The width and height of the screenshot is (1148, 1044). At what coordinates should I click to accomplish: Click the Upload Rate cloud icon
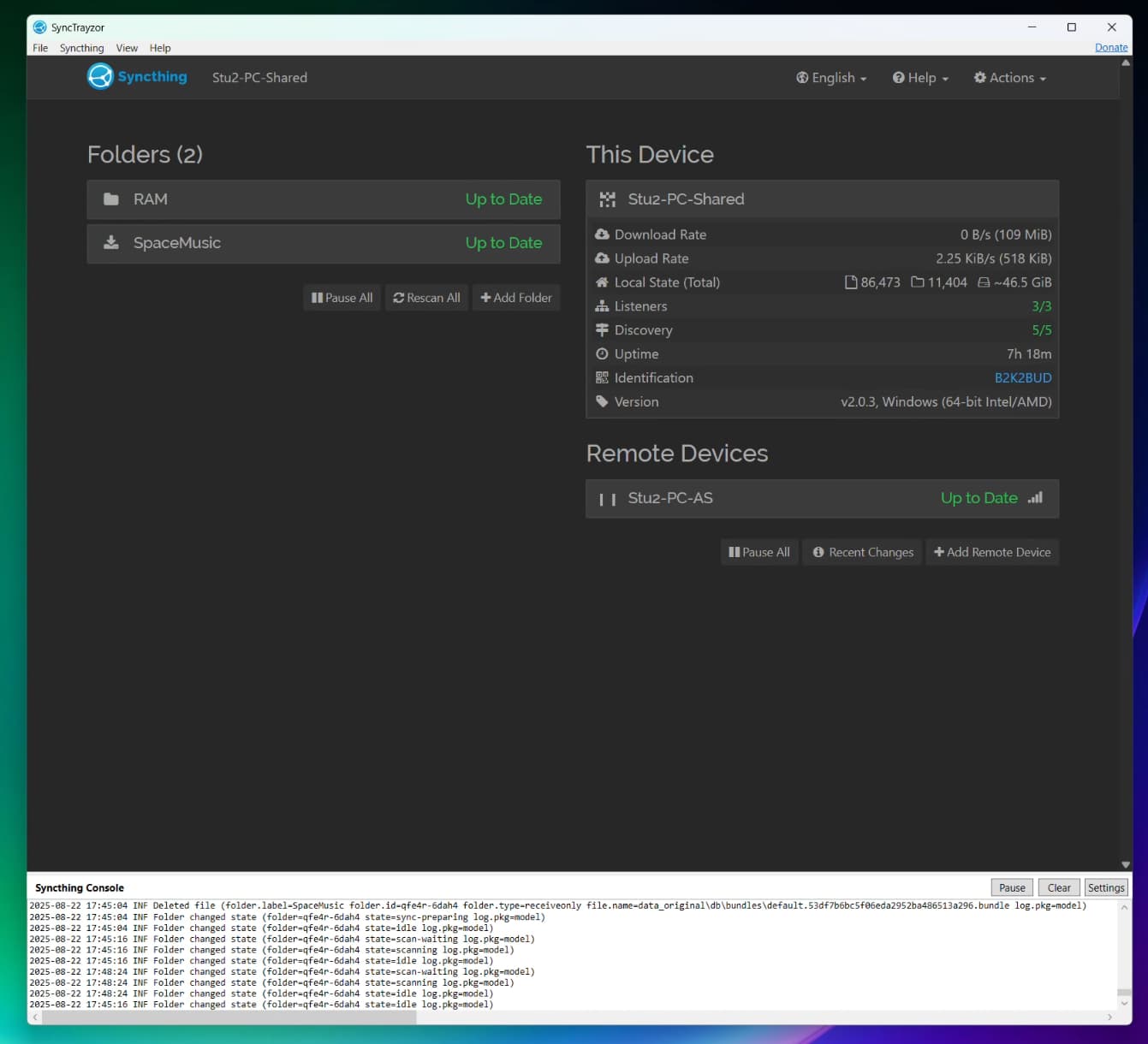602,258
